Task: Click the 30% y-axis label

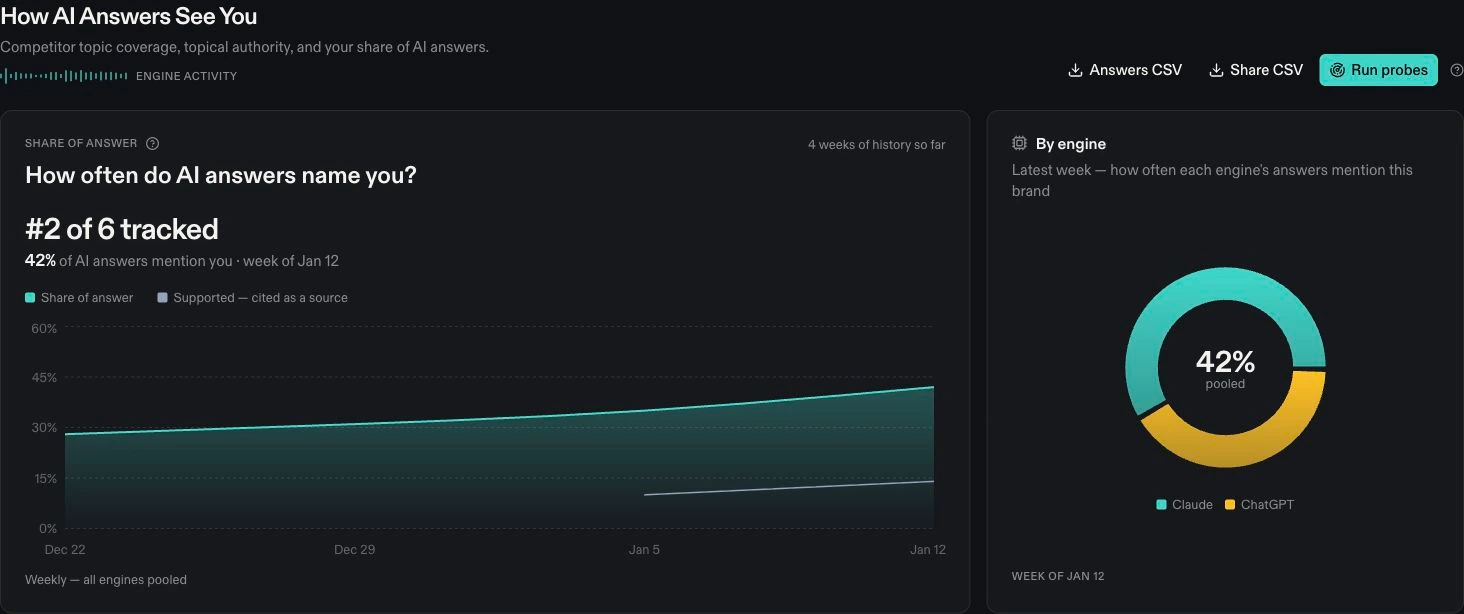Action: pos(44,428)
